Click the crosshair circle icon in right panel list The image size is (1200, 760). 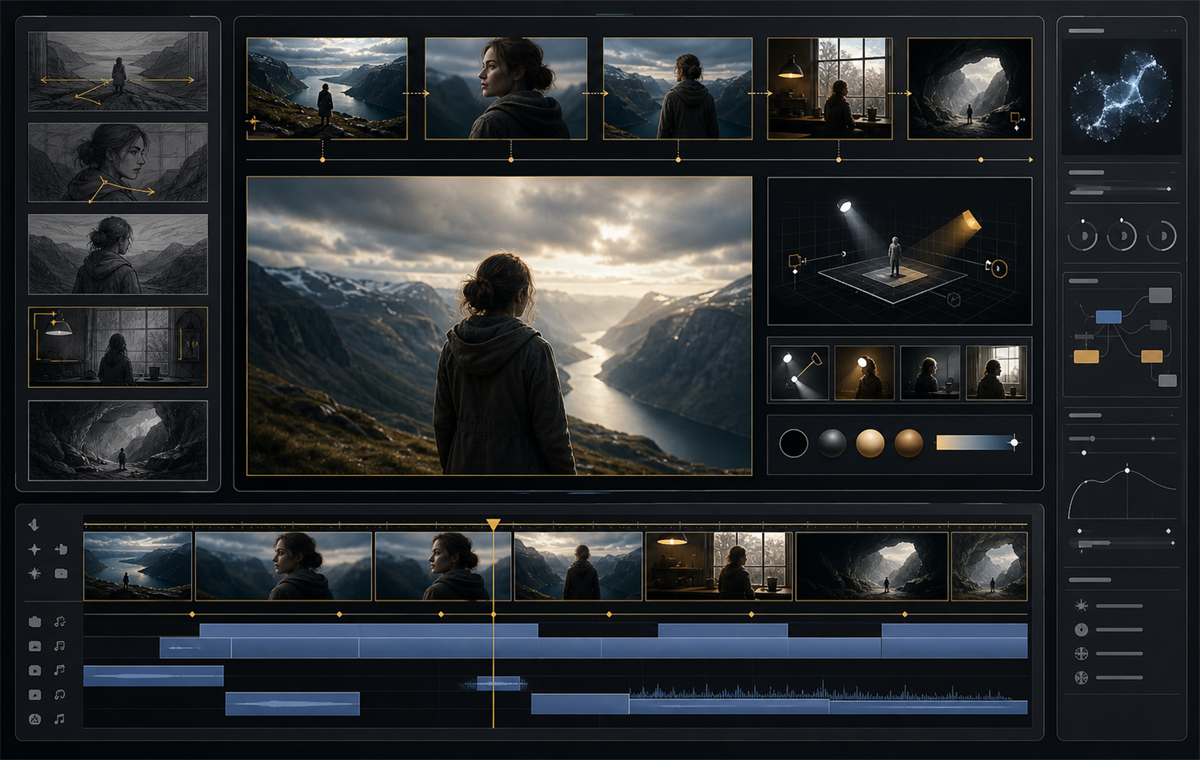(1080, 653)
